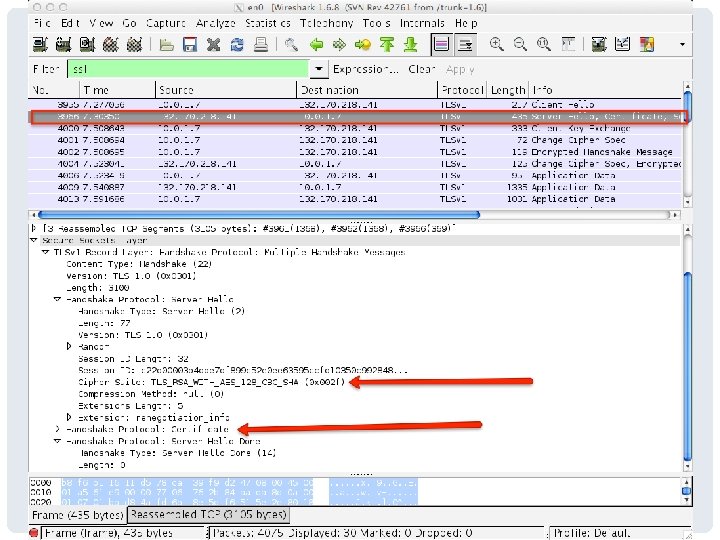Restart the current capture icon
Image resolution: width=720 pixels, height=540 pixels.
click(134, 45)
